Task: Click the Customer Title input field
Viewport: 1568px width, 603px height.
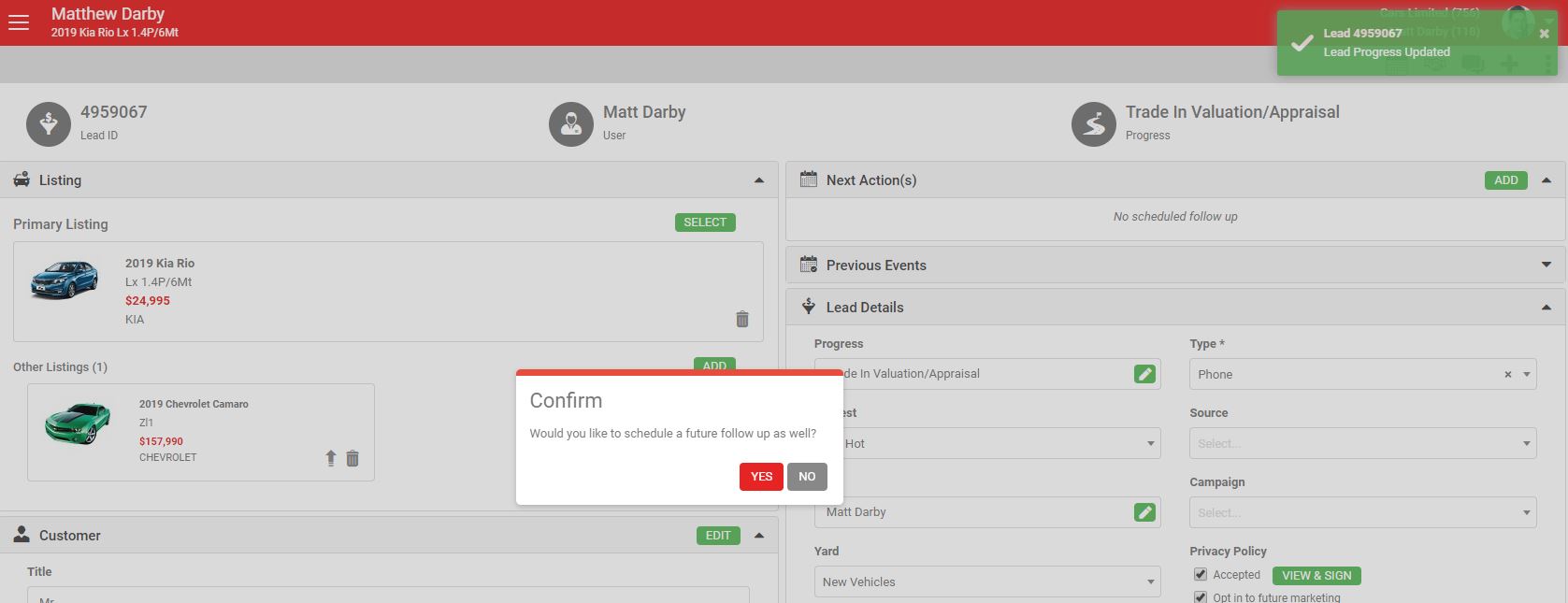Action: [388, 595]
